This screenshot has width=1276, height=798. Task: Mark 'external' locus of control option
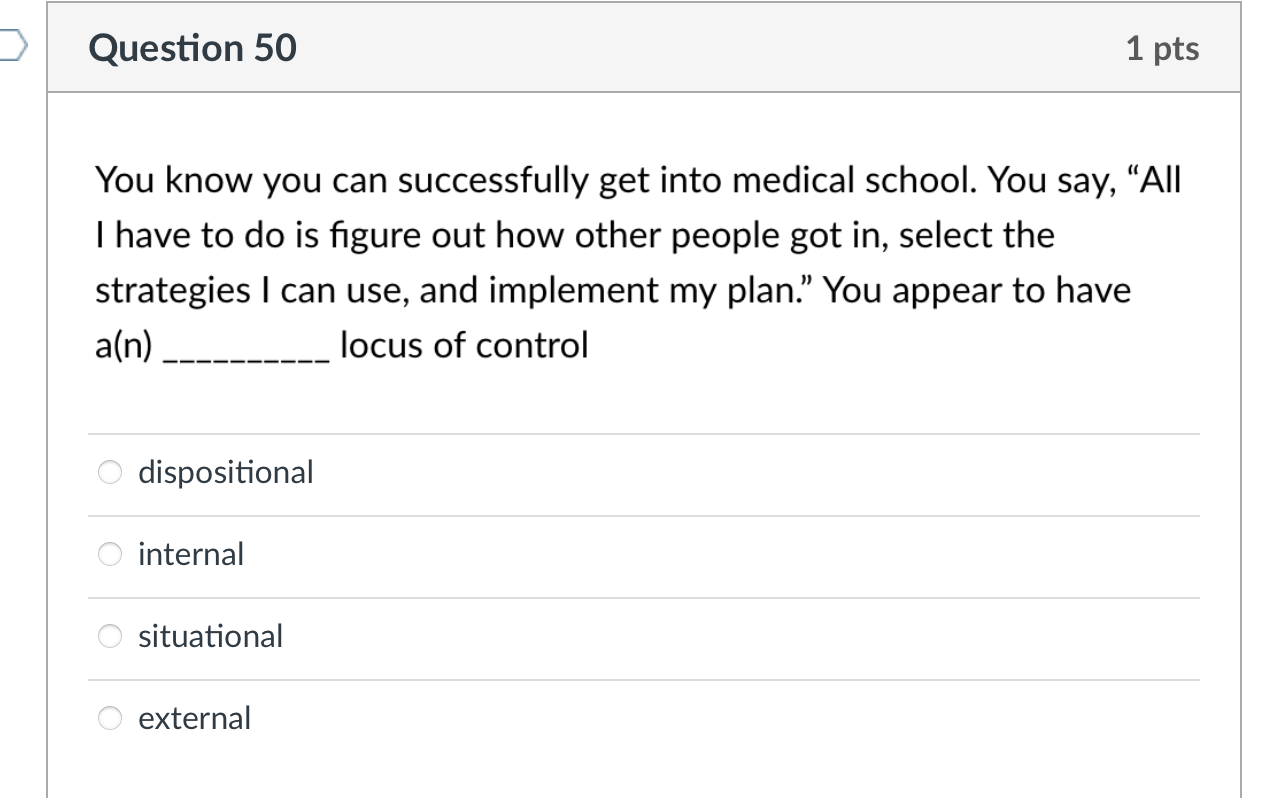108,717
